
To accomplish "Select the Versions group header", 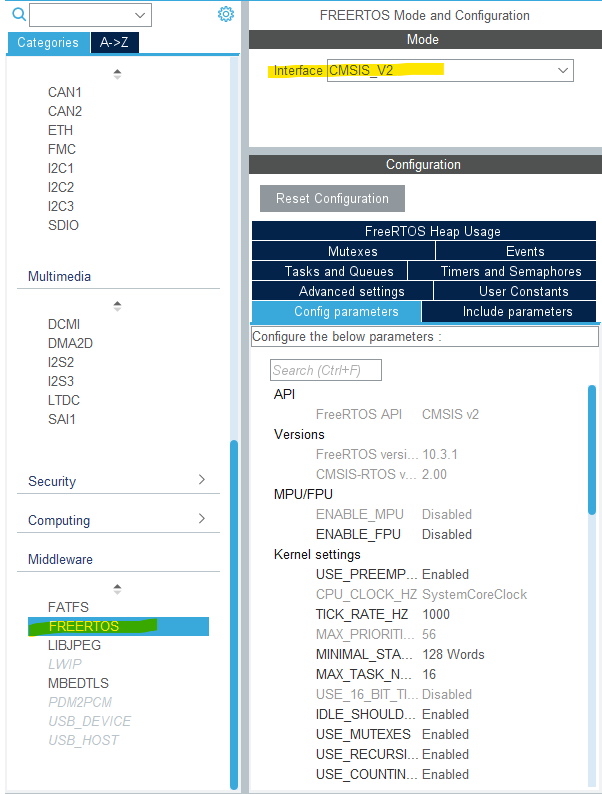I will click(299, 434).
